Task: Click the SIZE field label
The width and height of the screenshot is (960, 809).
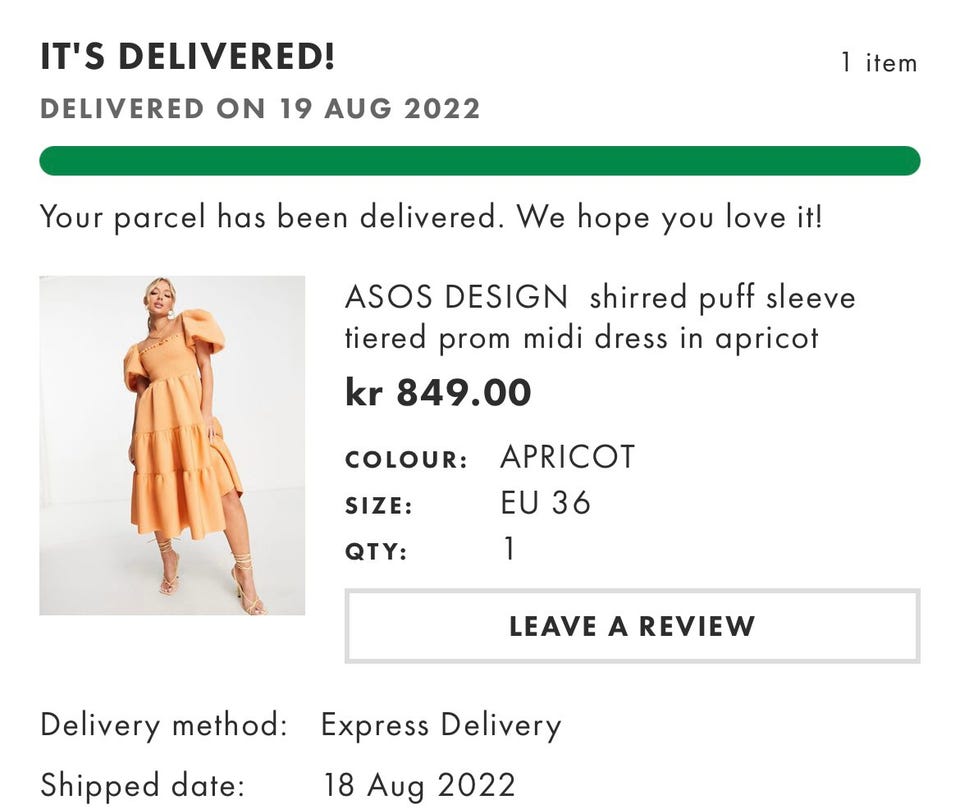Action: click(x=379, y=506)
